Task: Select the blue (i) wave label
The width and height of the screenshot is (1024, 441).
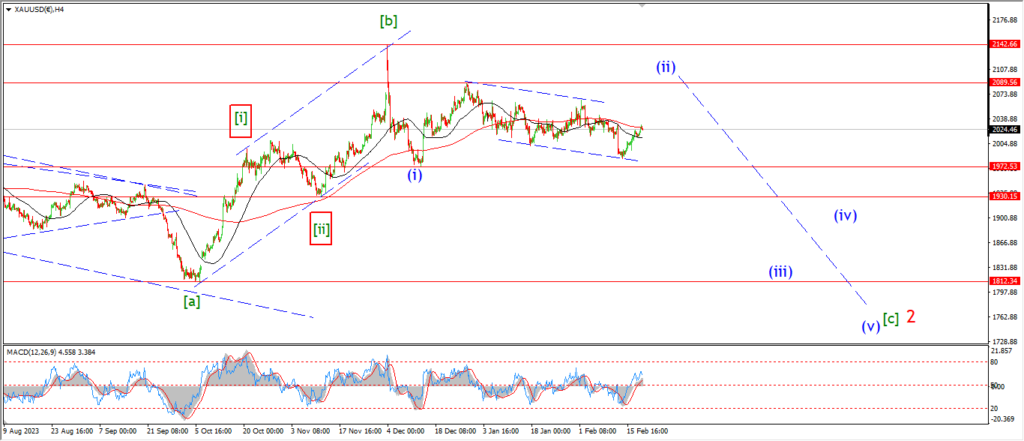Action: [x=414, y=175]
